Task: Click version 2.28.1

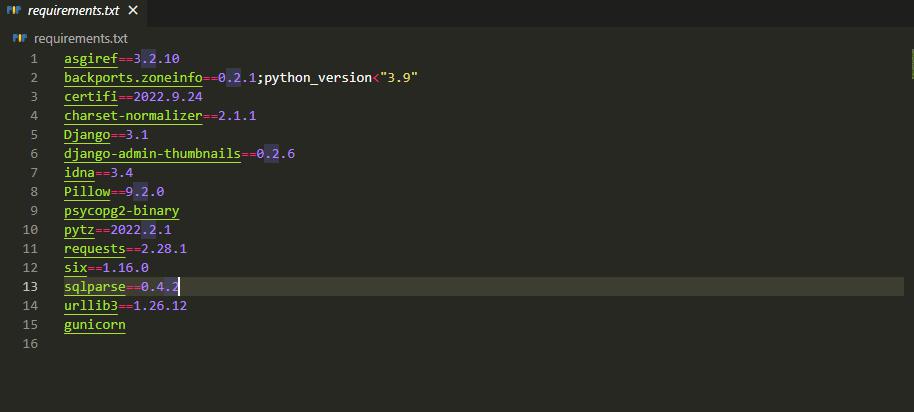Action: tap(164, 249)
